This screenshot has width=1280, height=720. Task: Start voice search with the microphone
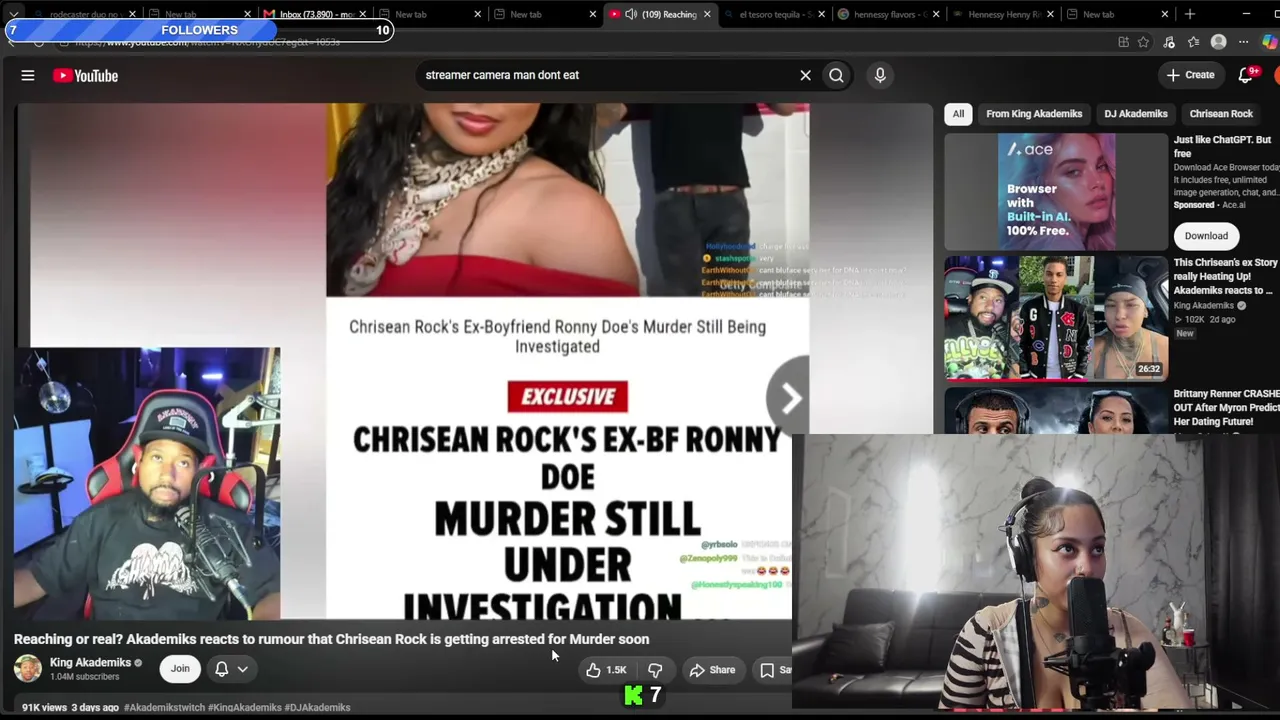pyautogui.click(x=880, y=75)
